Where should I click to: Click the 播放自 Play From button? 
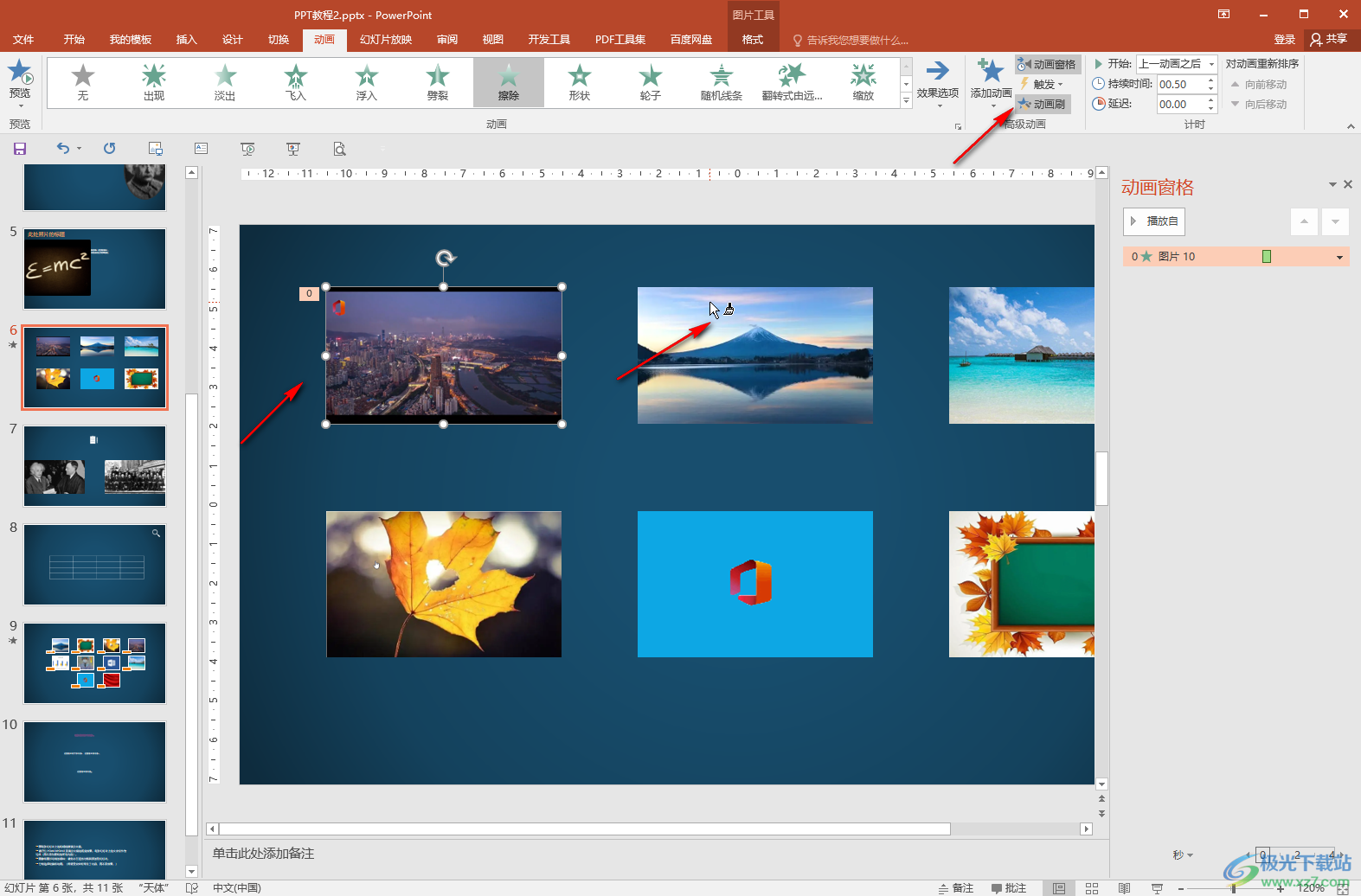(1154, 221)
